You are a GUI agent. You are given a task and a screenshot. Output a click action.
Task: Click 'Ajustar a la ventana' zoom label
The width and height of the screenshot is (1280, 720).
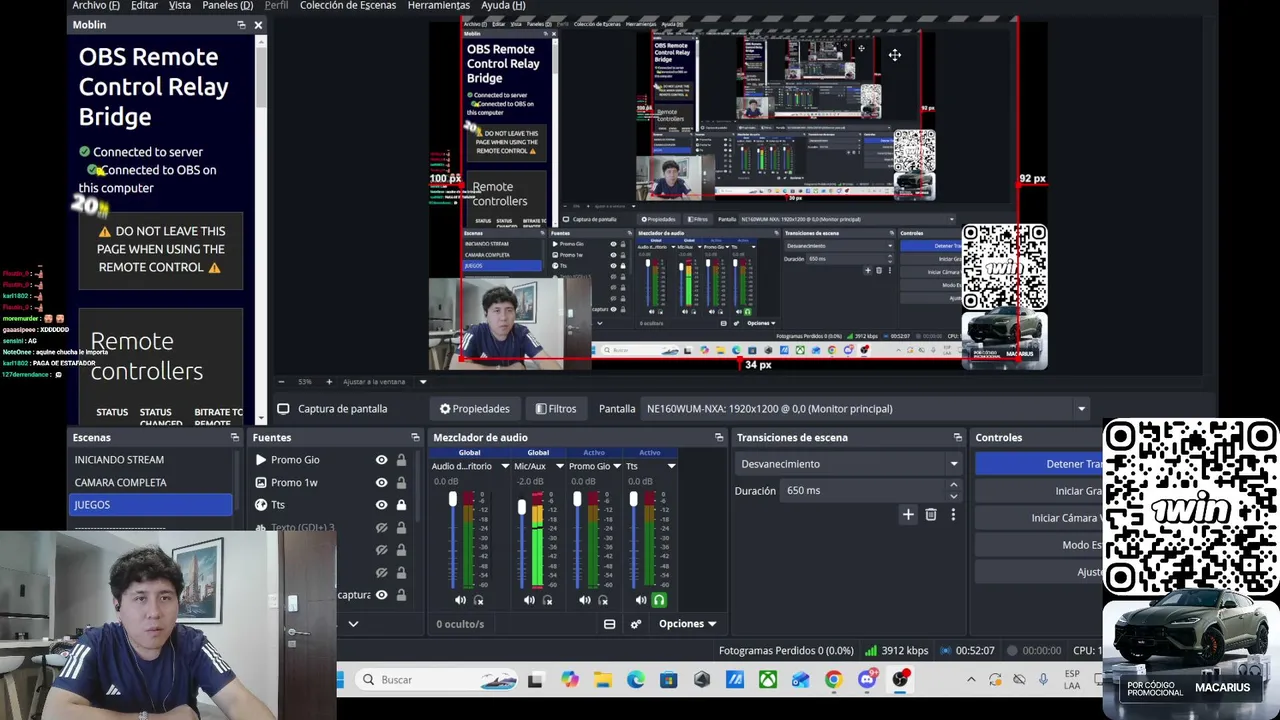374,382
